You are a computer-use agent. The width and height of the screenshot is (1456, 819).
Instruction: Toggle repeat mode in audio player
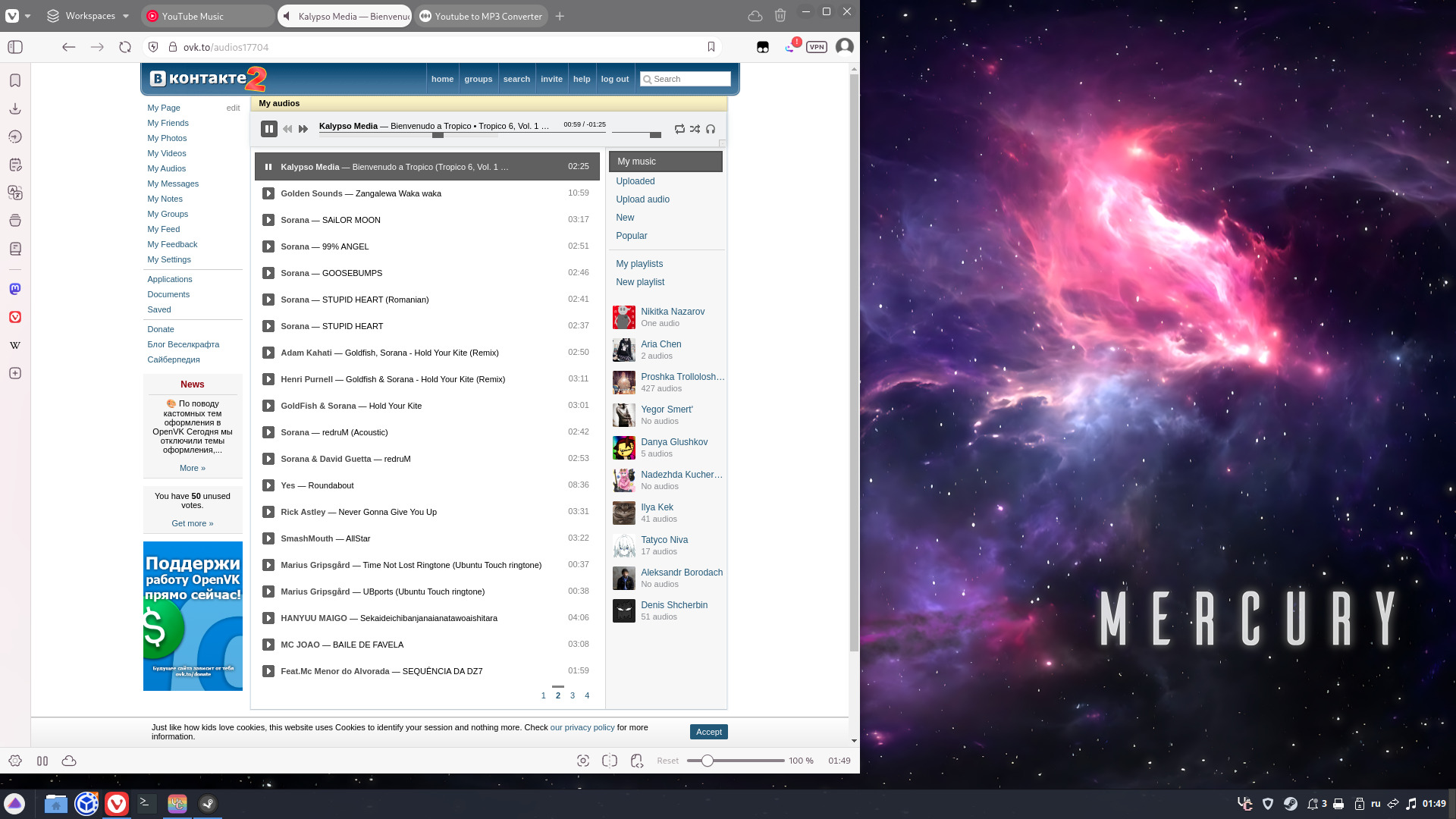679,129
